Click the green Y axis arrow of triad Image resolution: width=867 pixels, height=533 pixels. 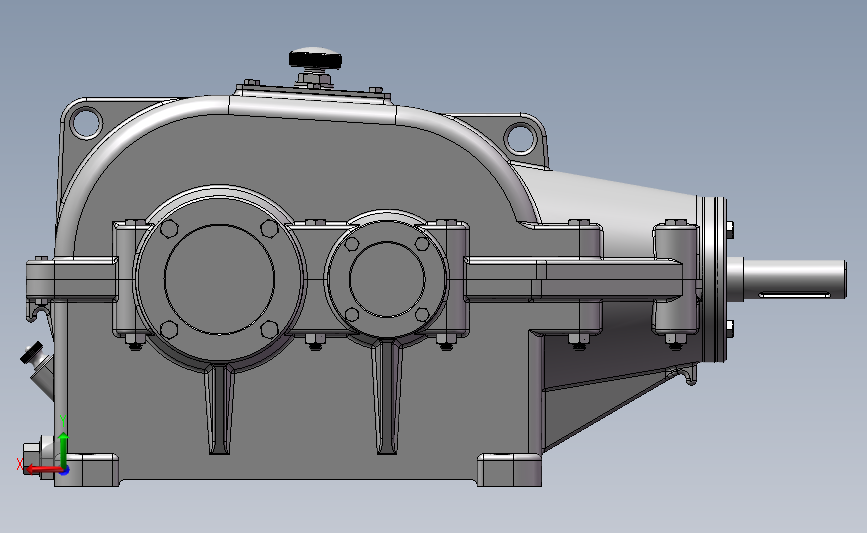[x=64, y=451]
